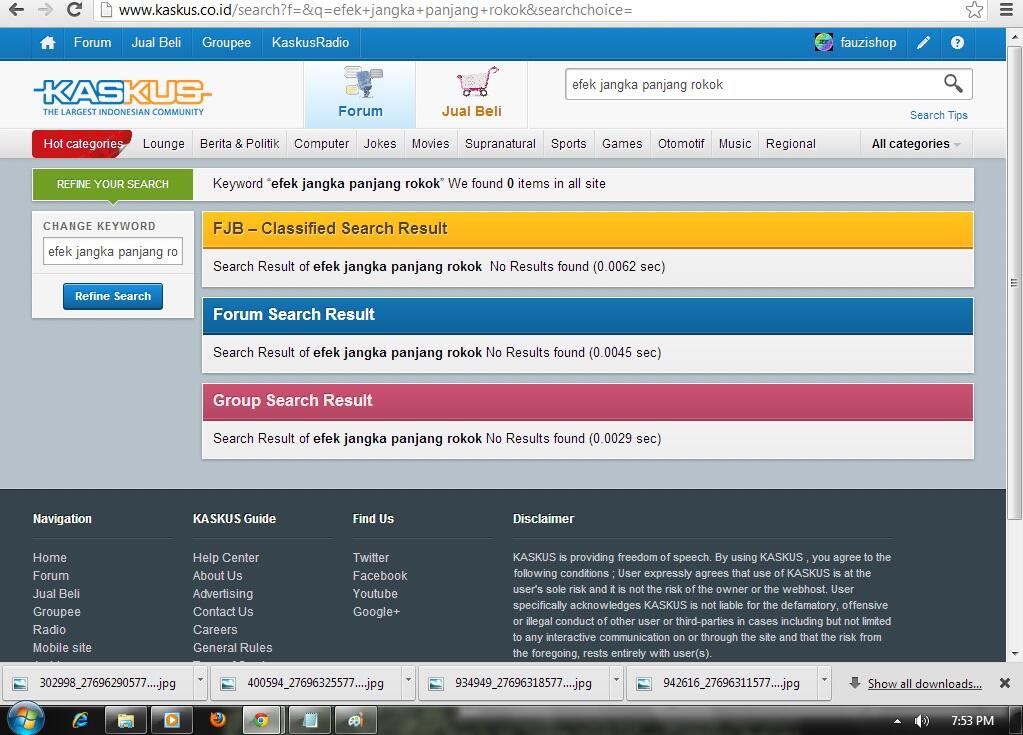Image resolution: width=1023 pixels, height=735 pixels.
Task: Open the Music category
Action: point(735,144)
